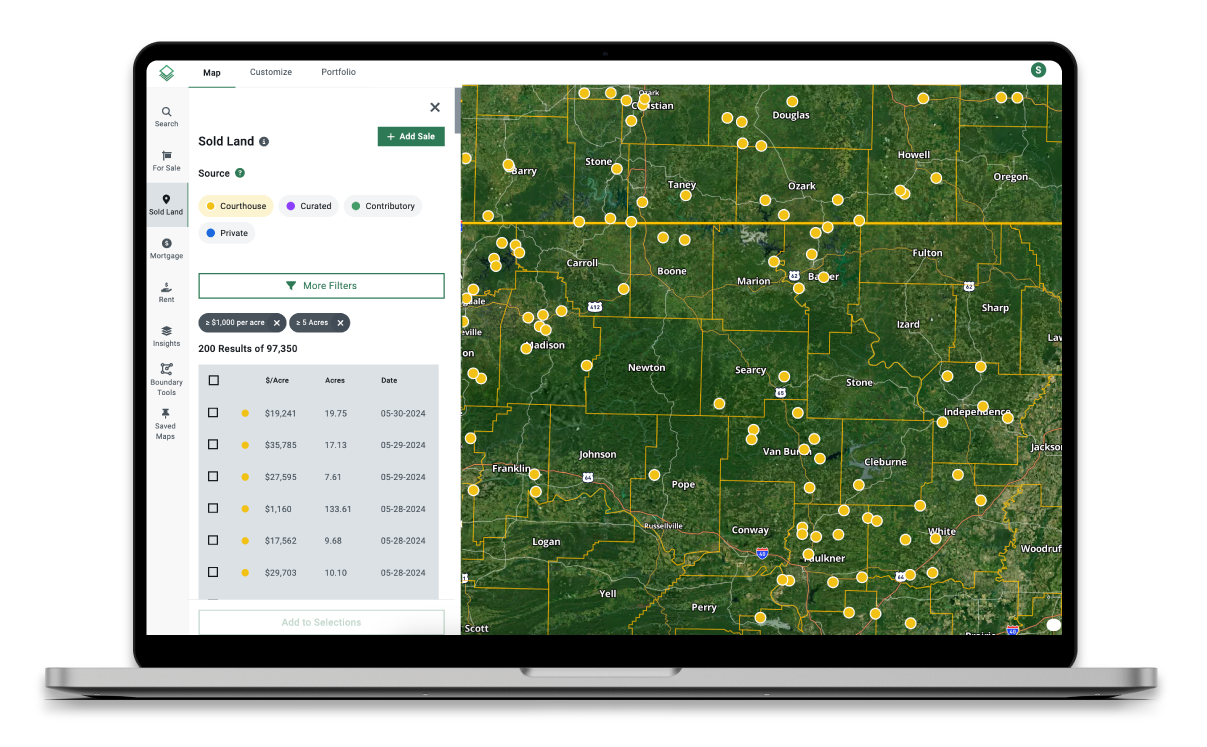Check the box for the $17,562 sale
Image resolution: width=1207 pixels, height=747 pixels.
point(213,541)
